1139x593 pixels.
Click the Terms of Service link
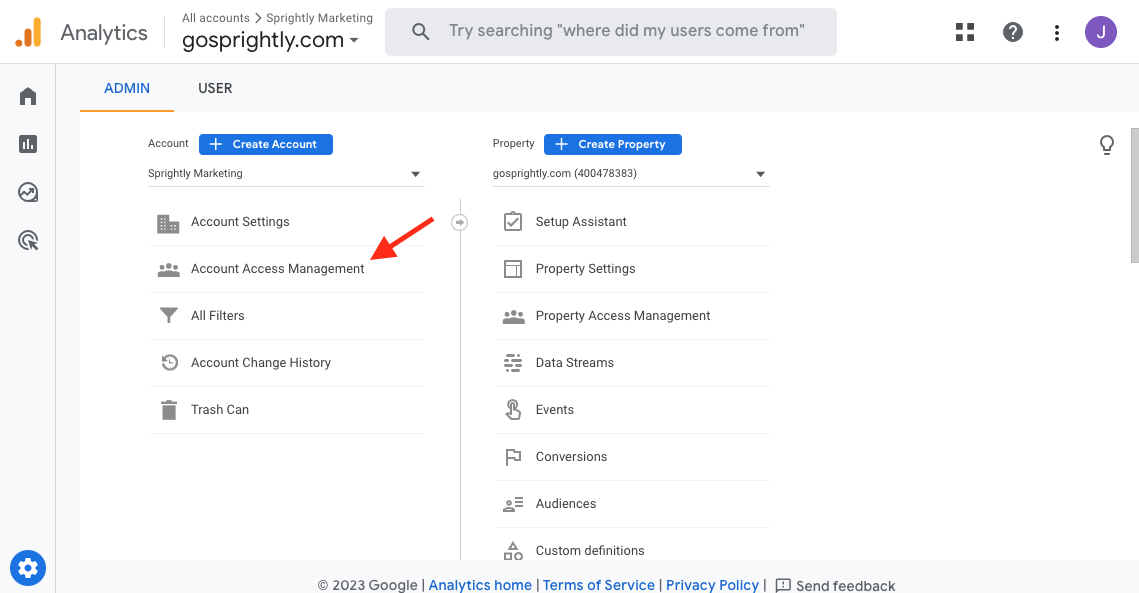(599, 585)
